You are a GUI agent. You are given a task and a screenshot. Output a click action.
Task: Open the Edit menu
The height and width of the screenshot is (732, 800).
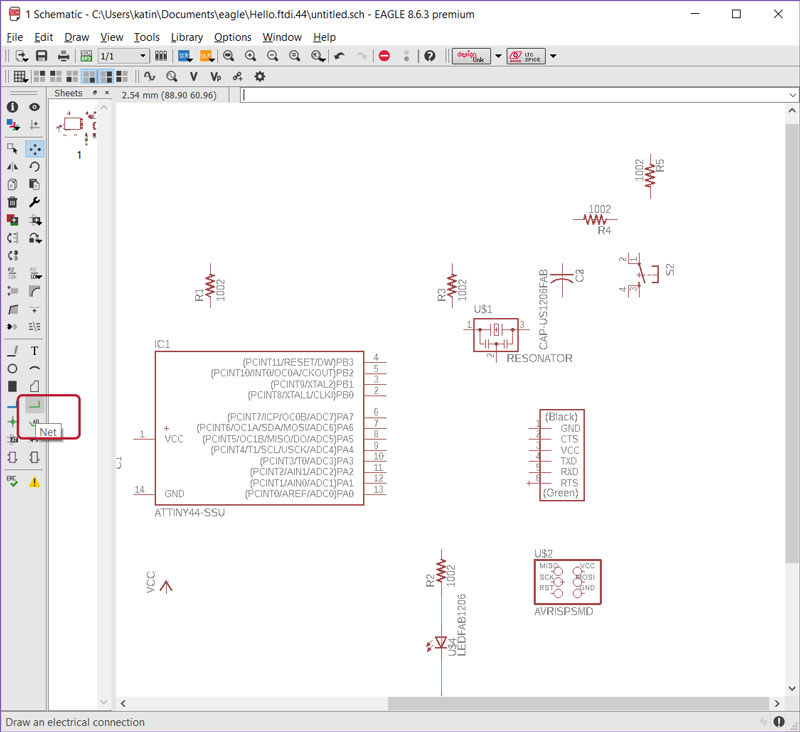pyautogui.click(x=43, y=37)
